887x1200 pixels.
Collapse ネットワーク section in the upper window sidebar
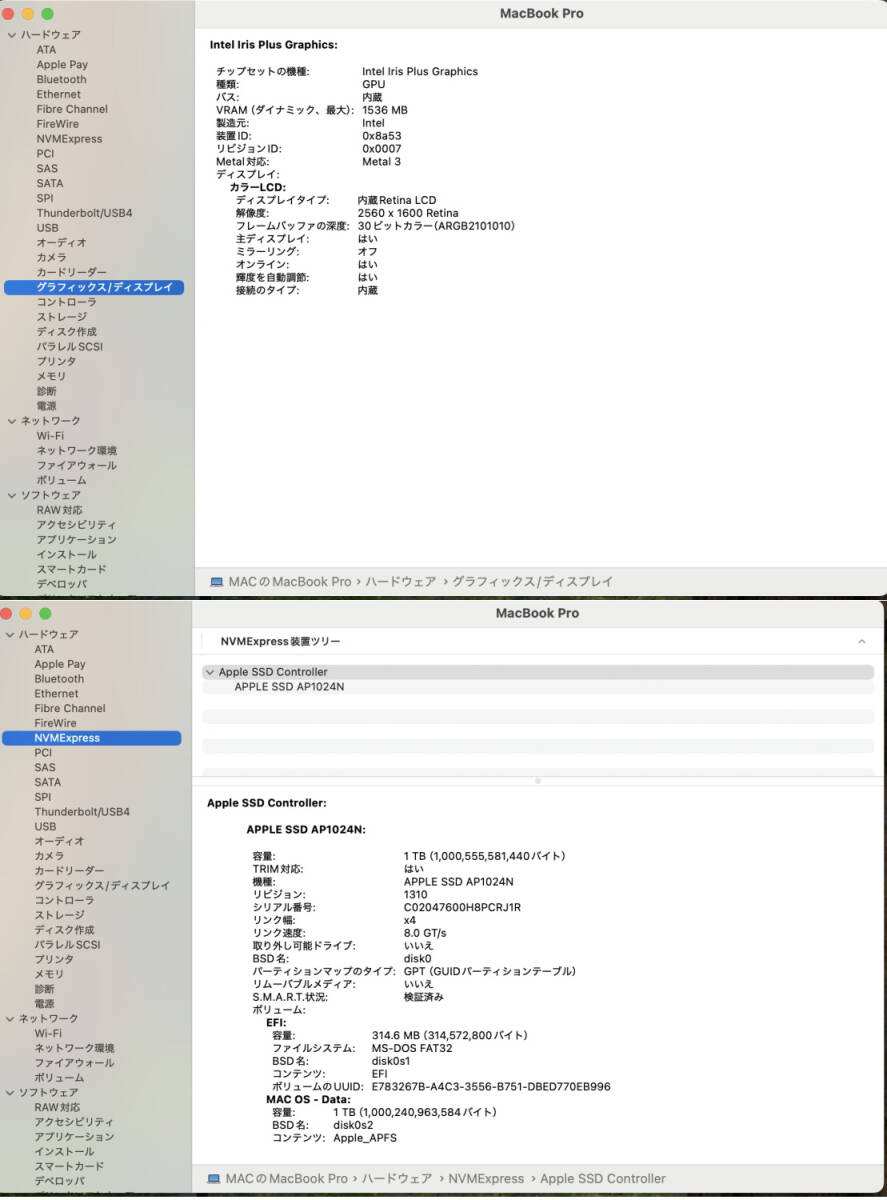[x=11, y=421]
